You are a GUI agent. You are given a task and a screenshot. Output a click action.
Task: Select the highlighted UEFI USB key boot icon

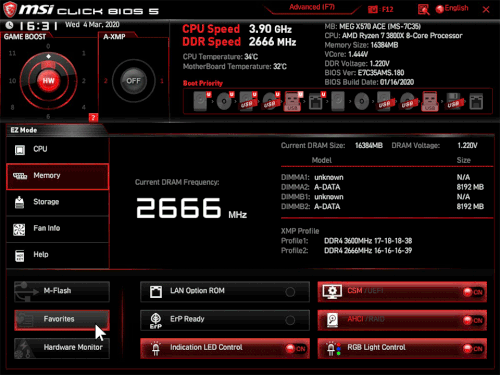[x=293, y=101]
